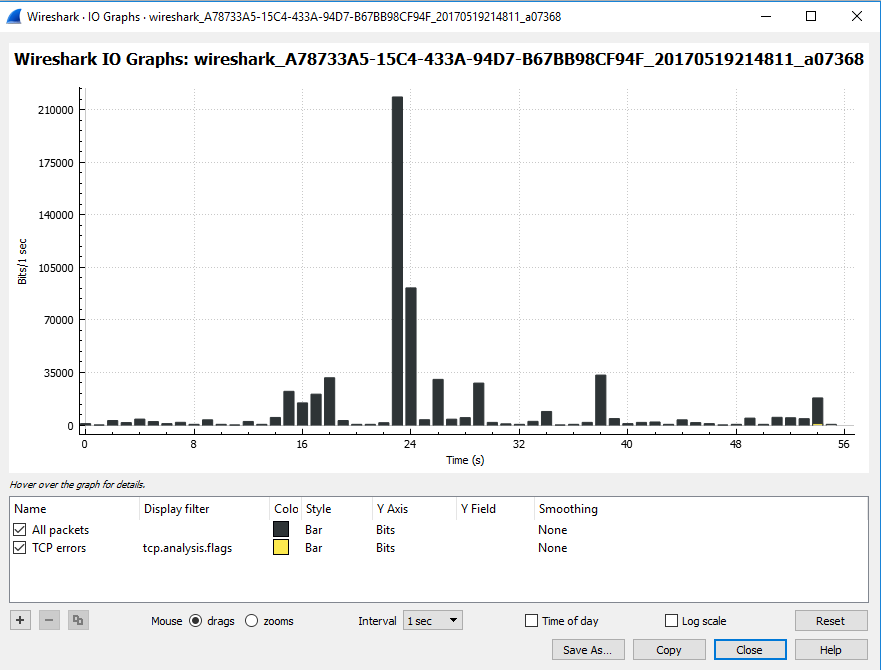
Task: Click the Copy button
Action: pyautogui.click(x=669, y=650)
